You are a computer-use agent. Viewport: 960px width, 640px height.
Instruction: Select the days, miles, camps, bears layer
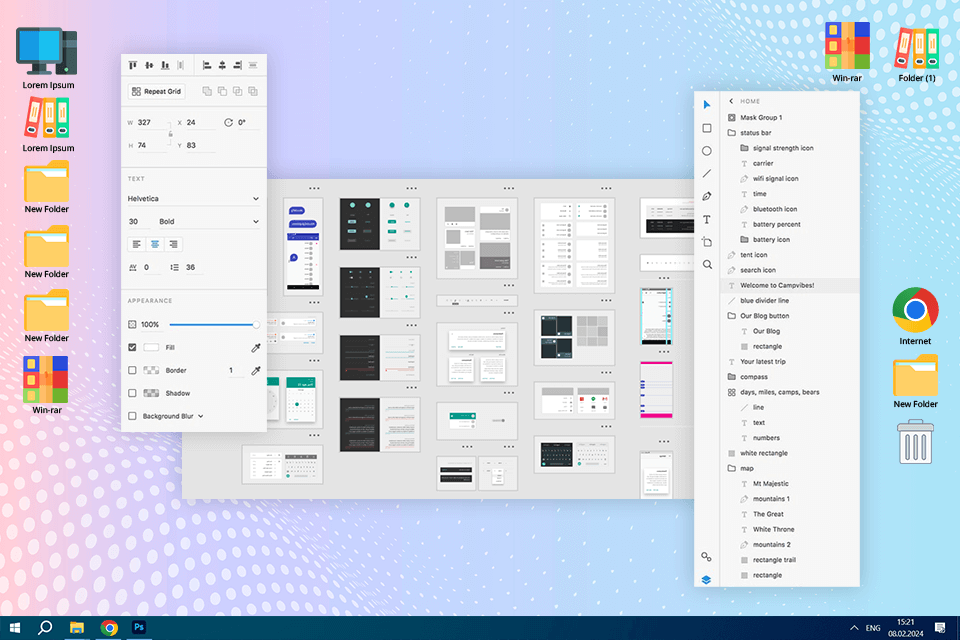pyautogui.click(x=790, y=392)
